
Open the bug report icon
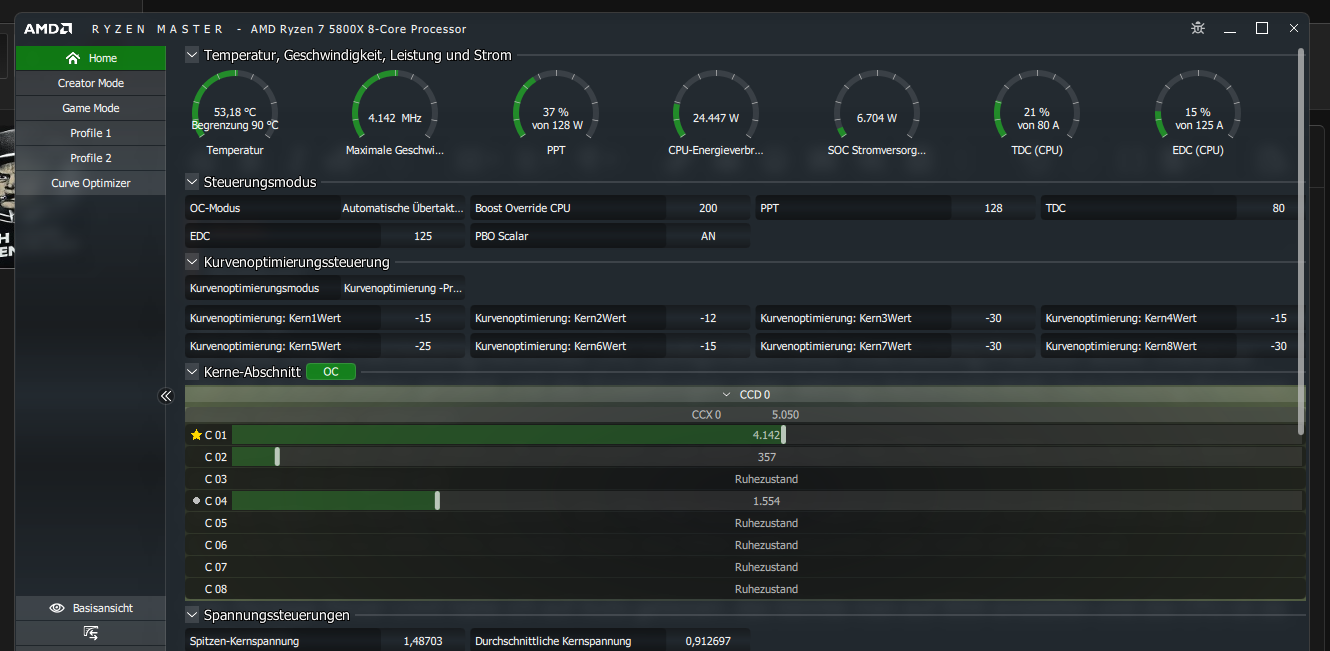point(1198,28)
